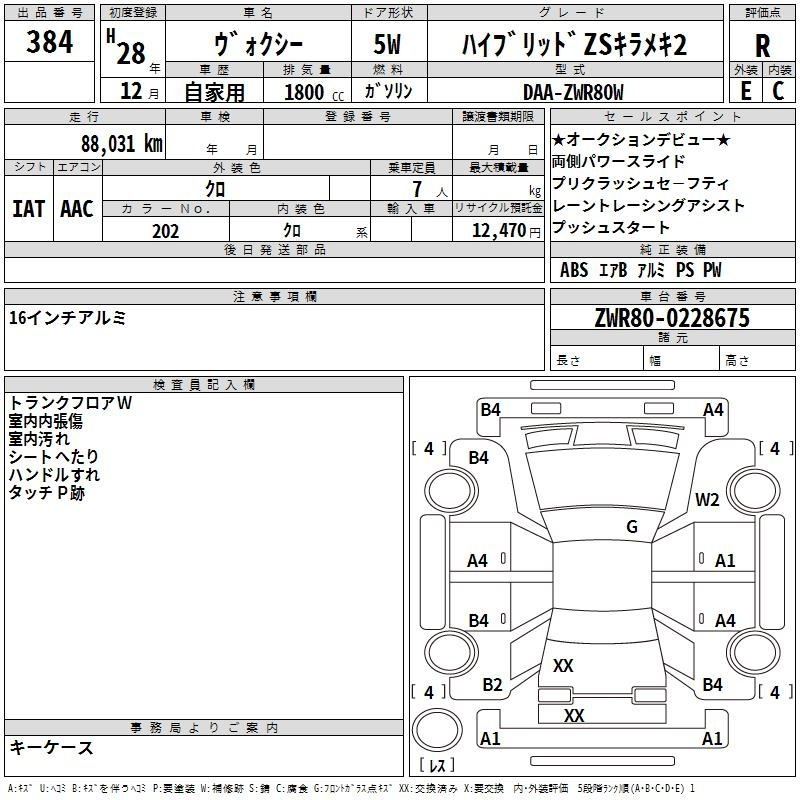Click G windshield mark on diagram
This screenshot has width=800, height=800.
[632, 527]
